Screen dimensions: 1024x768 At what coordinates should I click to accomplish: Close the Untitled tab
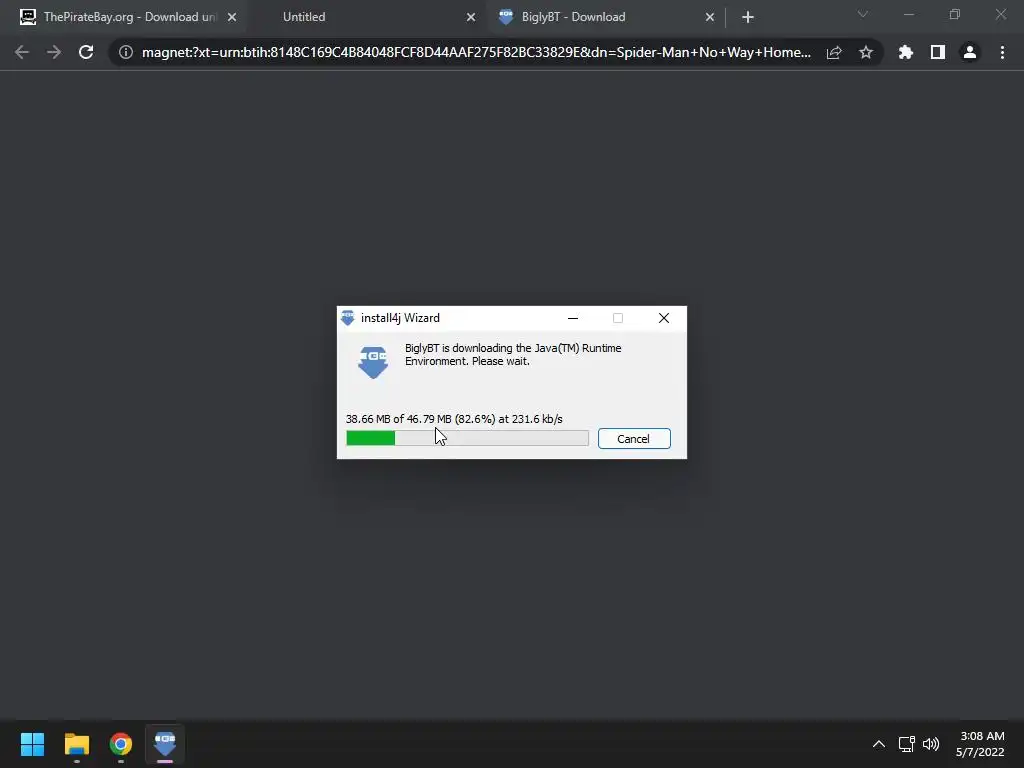pos(471,17)
